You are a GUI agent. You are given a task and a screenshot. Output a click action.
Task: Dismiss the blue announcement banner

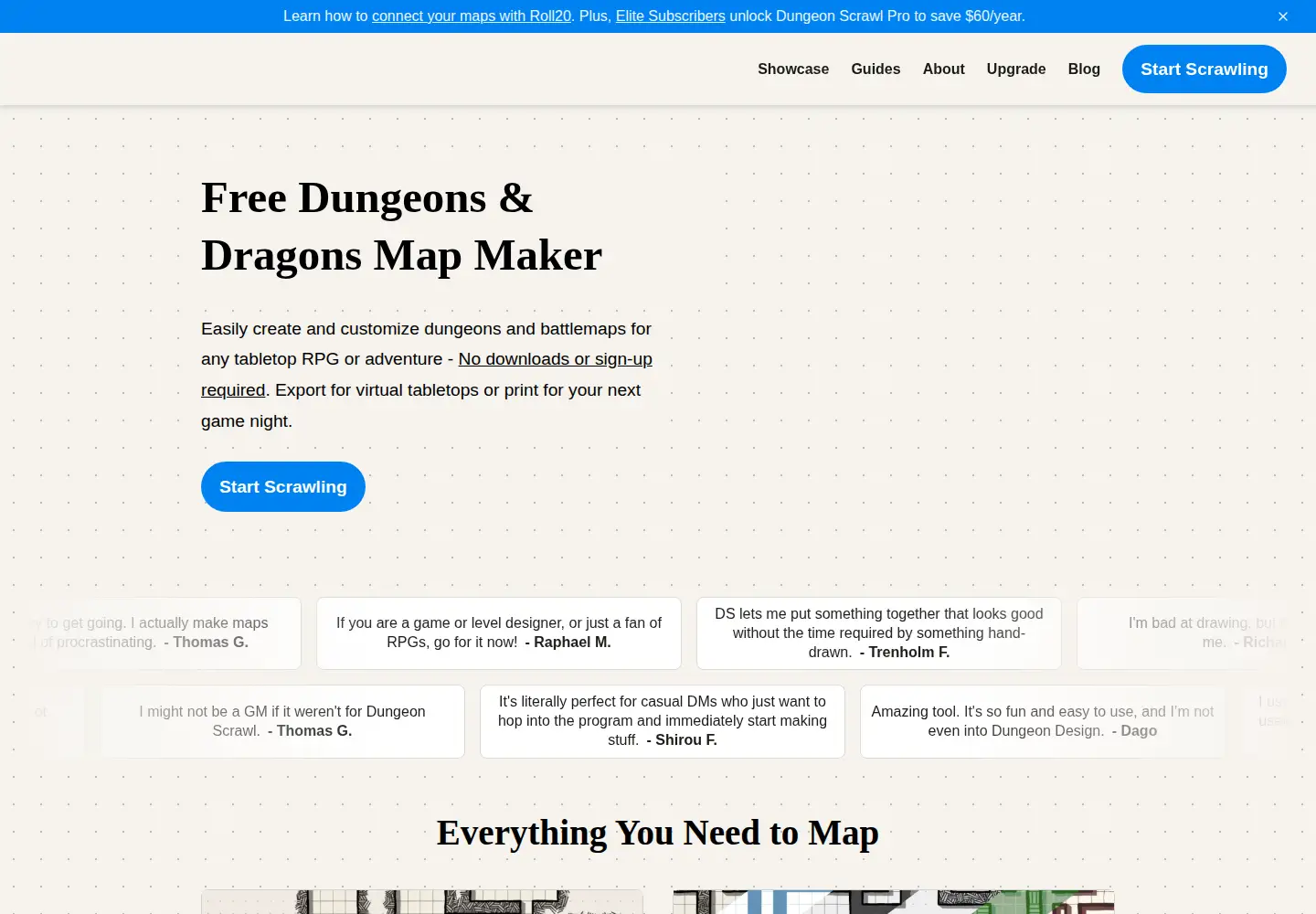tap(1282, 16)
